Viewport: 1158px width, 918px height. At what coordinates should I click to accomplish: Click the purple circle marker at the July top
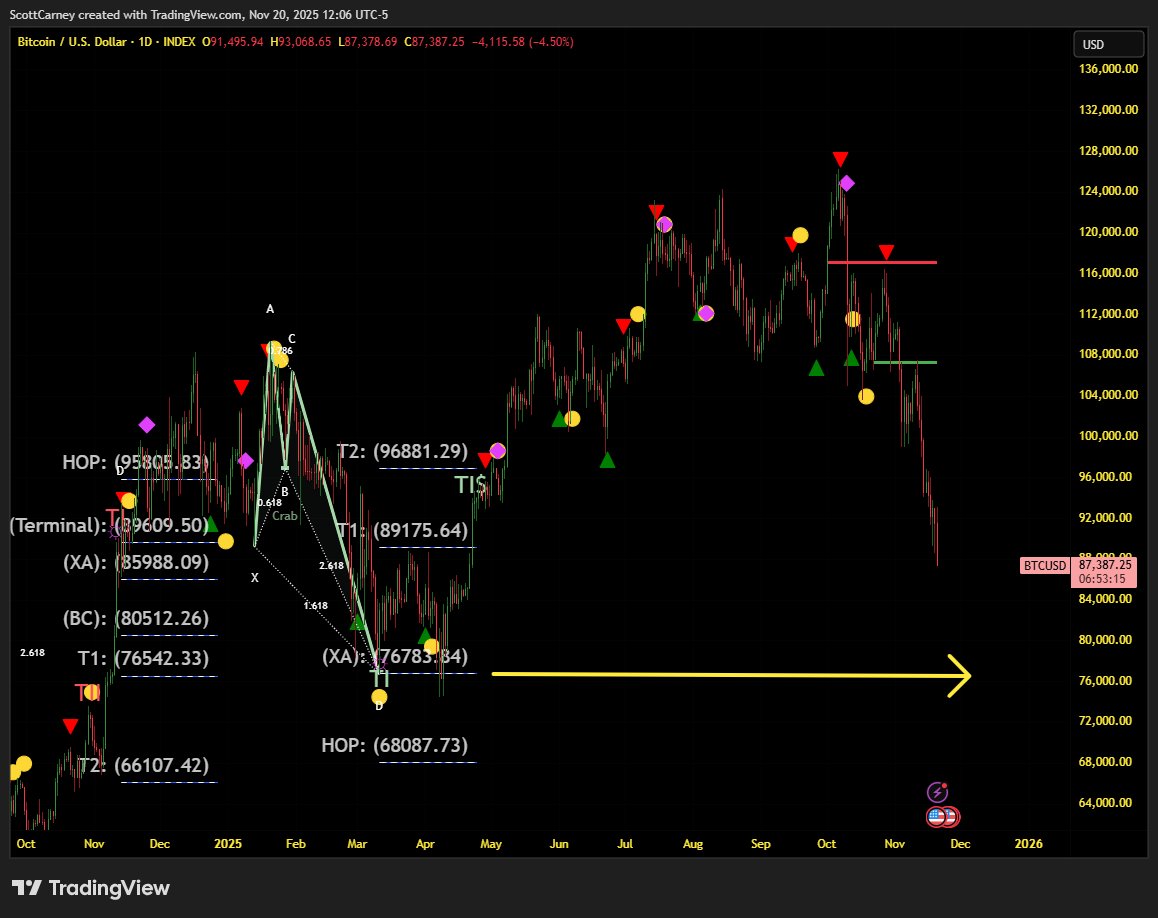[664, 224]
